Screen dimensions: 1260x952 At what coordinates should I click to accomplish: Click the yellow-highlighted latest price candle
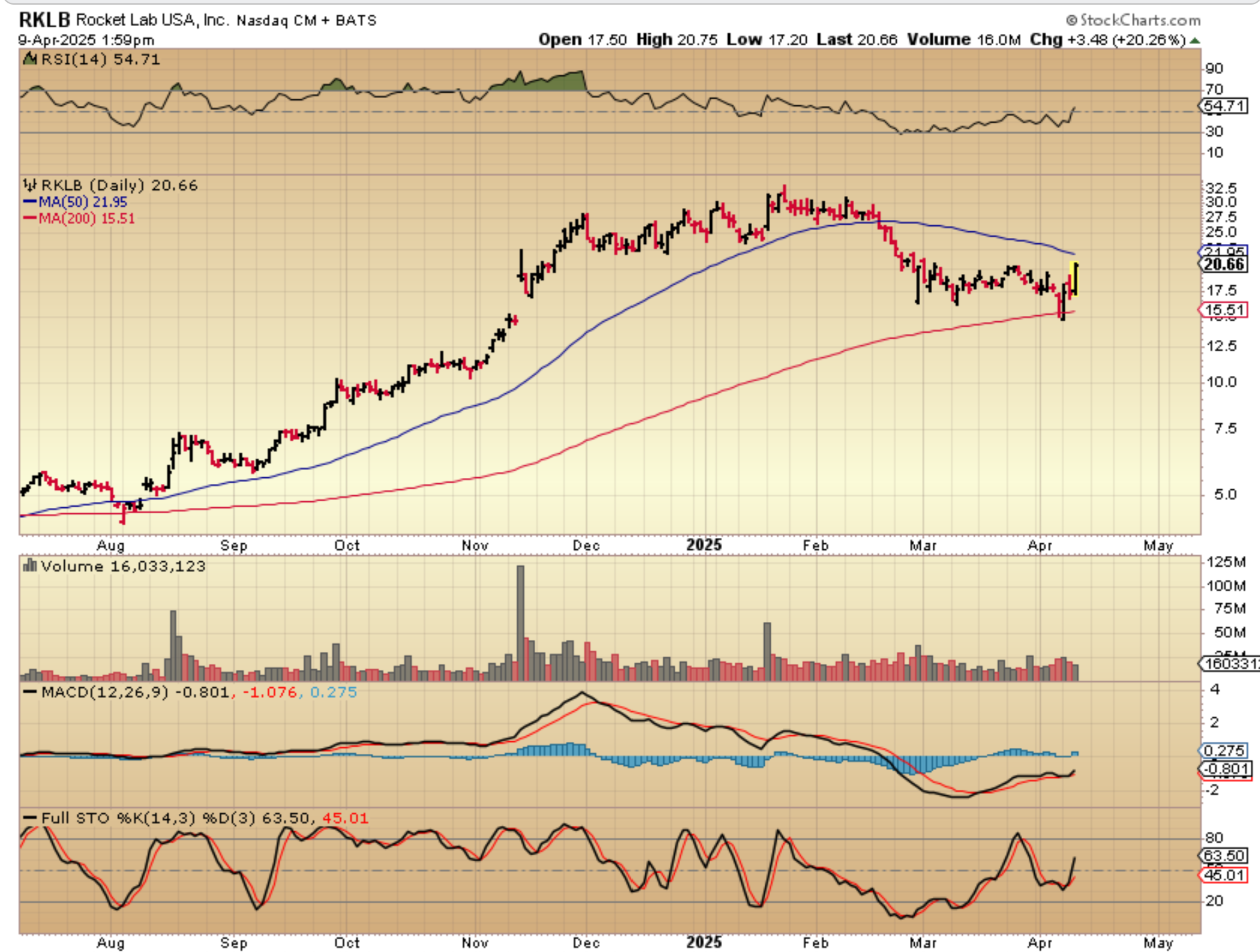[x=1075, y=279]
